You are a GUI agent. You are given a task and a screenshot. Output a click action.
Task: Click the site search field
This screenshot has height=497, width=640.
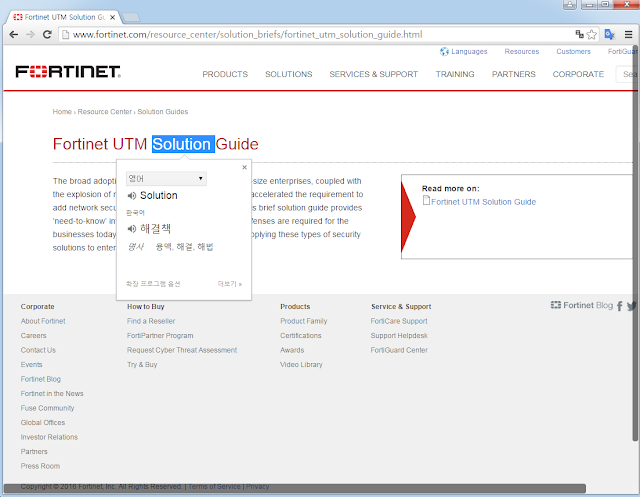627,74
